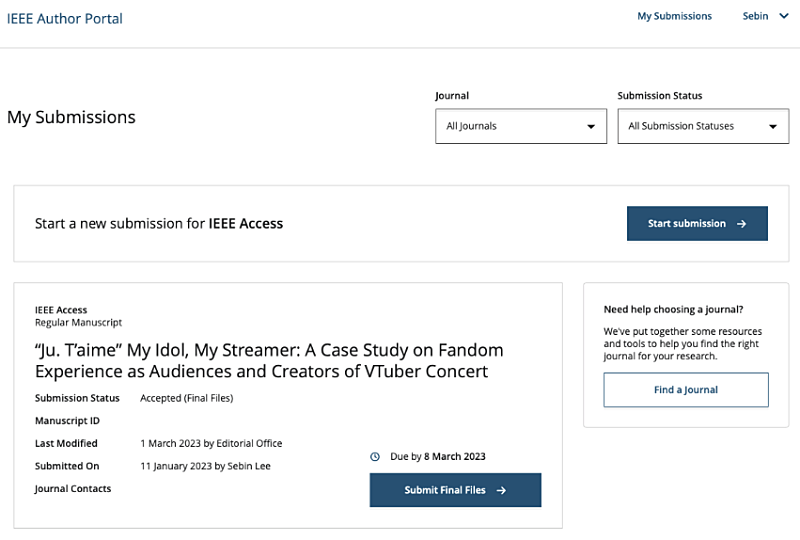Expand the All Submission Statuses dropdown
The height and width of the screenshot is (540, 800).
[702, 126]
